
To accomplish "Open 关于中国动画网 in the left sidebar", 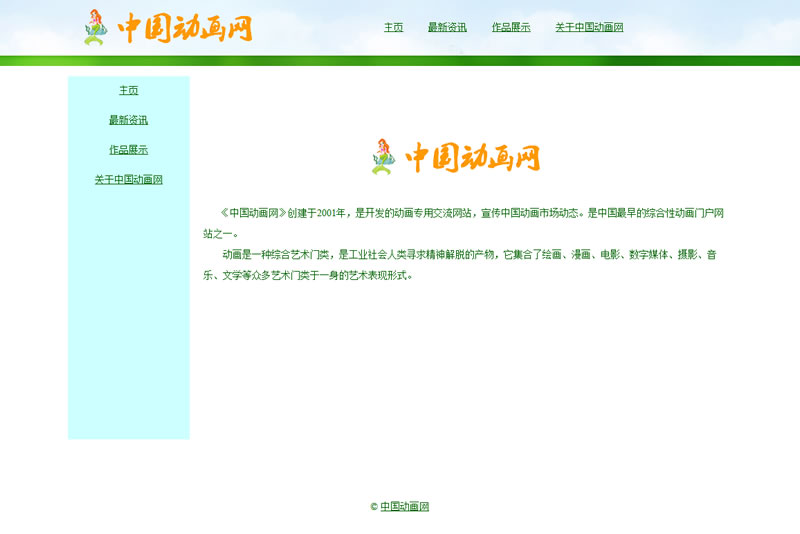I will [x=128, y=180].
